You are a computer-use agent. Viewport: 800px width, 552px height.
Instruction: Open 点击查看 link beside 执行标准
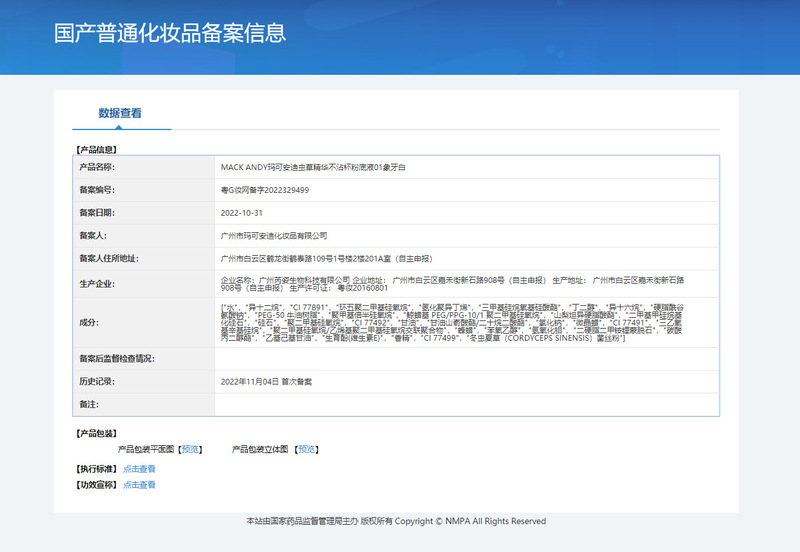click(x=139, y=469)
